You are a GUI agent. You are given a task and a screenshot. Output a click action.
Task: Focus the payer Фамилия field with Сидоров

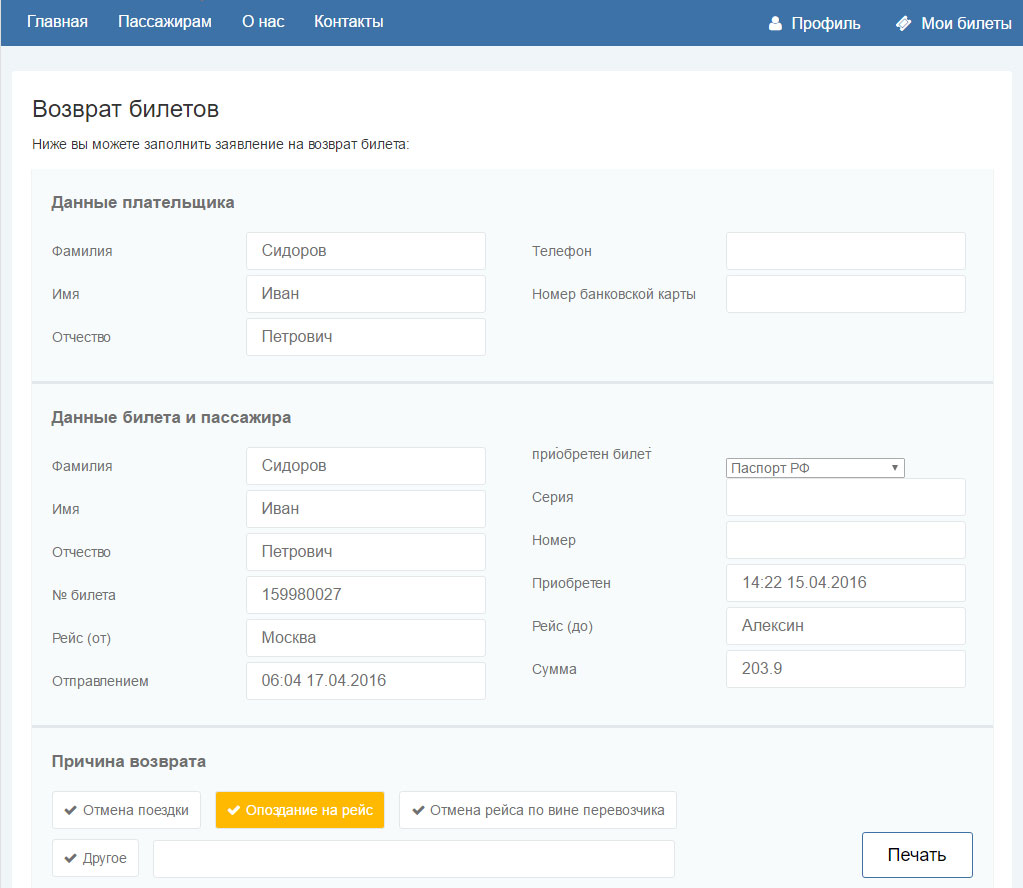[x=366, y=251]
